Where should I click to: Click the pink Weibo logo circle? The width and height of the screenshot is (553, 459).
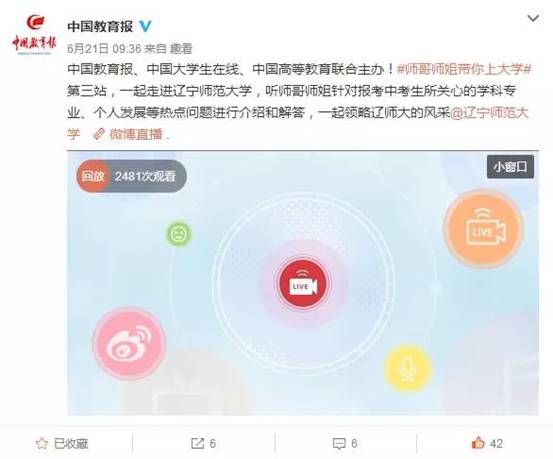pos(129,343)
